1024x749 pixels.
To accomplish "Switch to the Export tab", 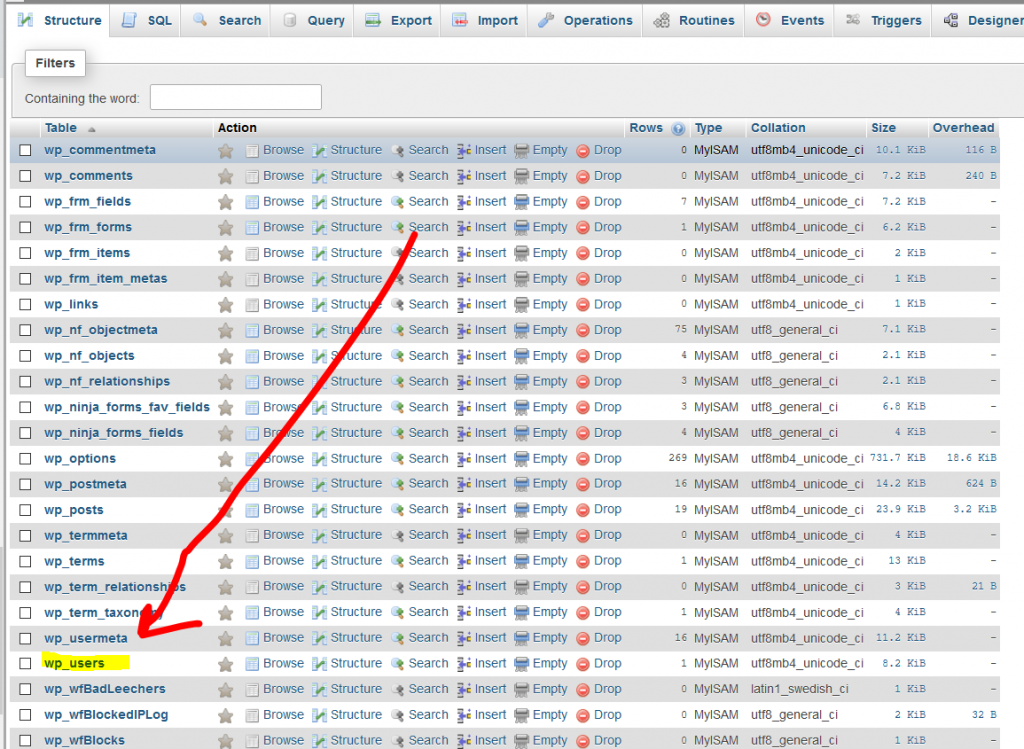I will (x=399, y=20).
